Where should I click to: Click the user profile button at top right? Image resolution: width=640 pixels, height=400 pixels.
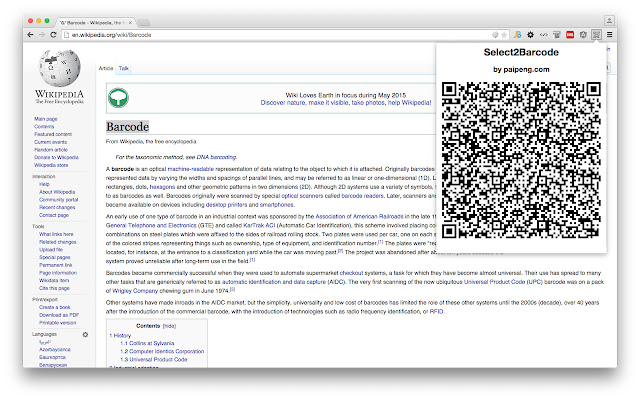click(x=609, y=20)
